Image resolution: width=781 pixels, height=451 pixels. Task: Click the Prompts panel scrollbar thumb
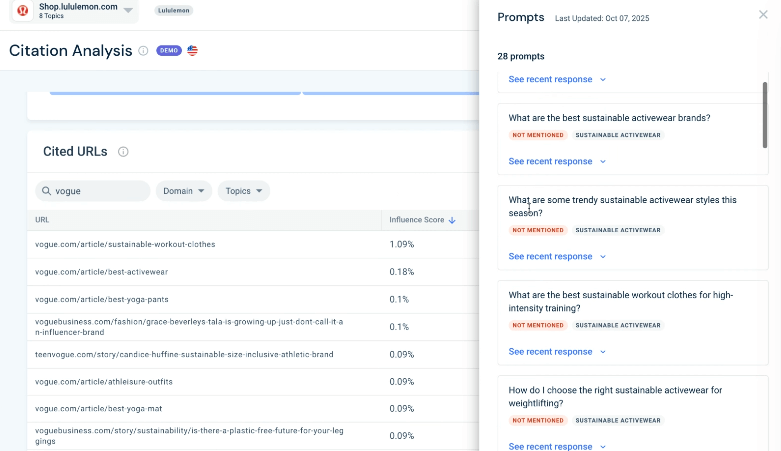pos(765,115)
